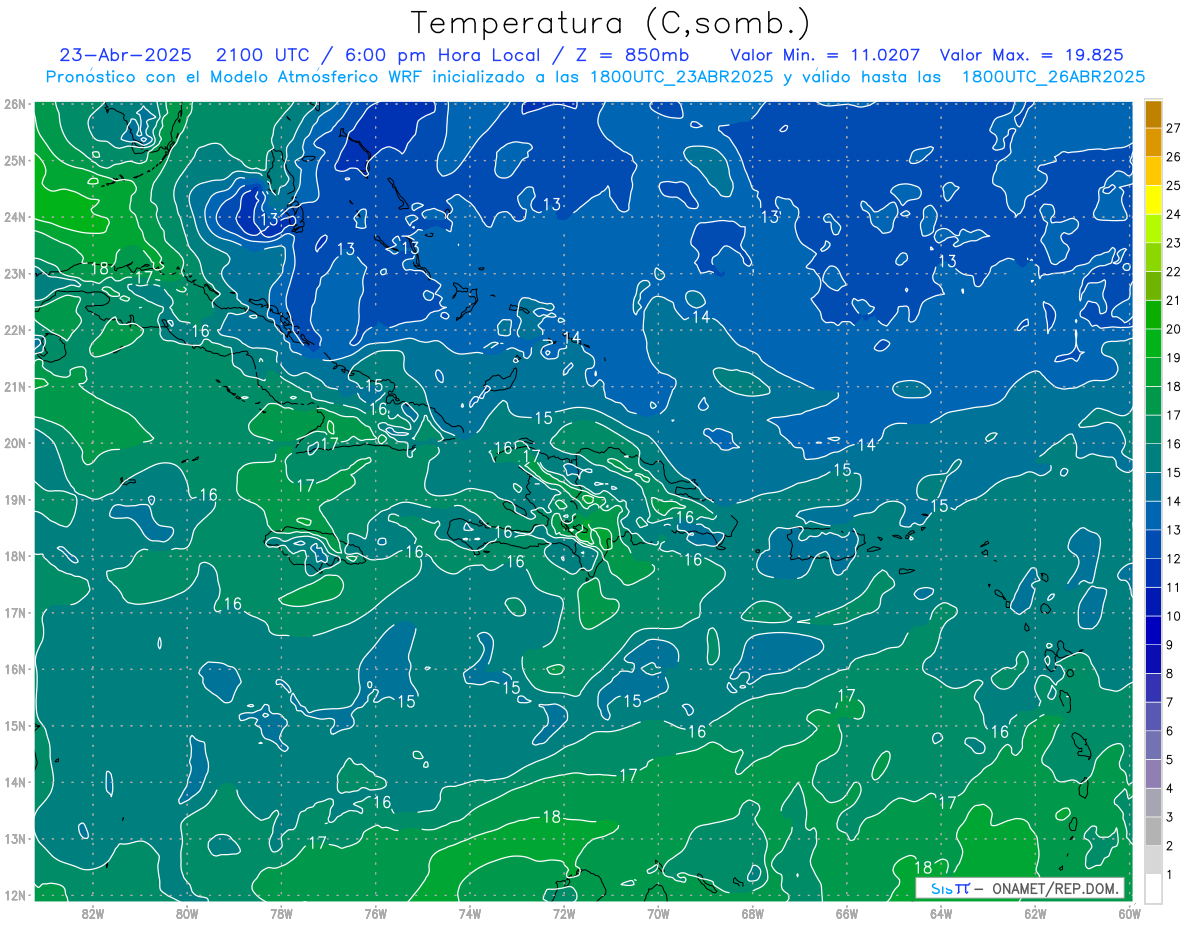This screenshot has height=927, width=1200.
Task: Click the 62W longitude axis label
Action: click(1035, 914)
